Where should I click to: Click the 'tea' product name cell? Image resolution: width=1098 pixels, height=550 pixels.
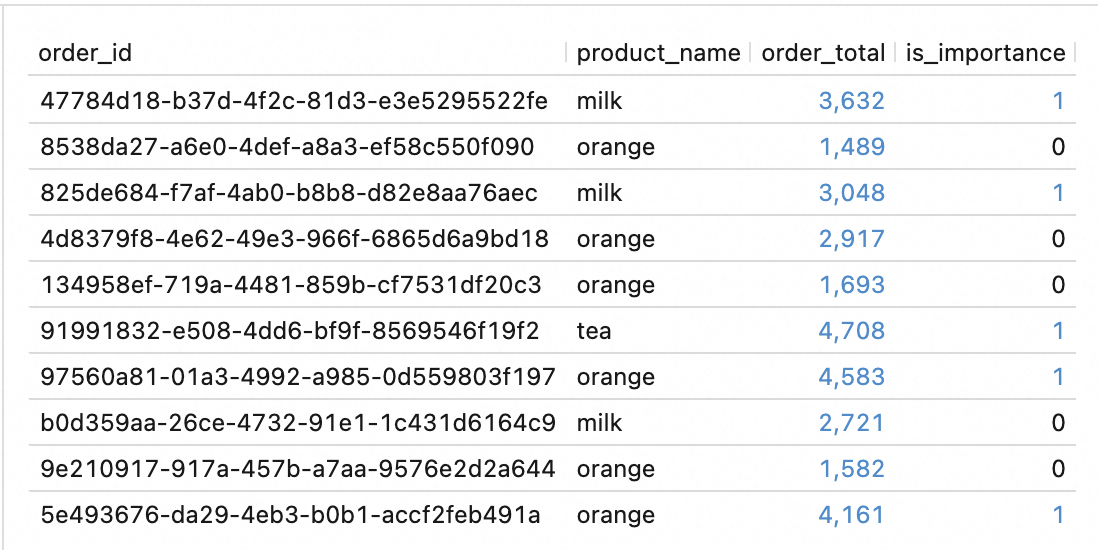(x=593, y=331)
